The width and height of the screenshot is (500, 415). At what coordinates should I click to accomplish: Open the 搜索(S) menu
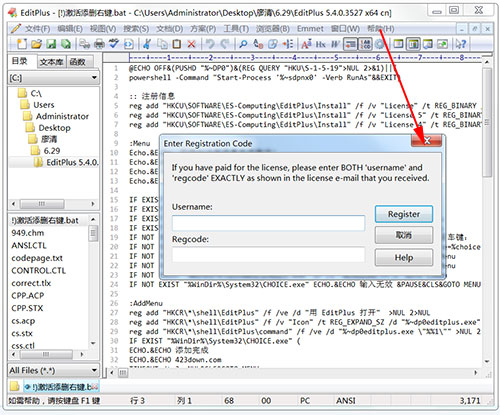(136, 29)
